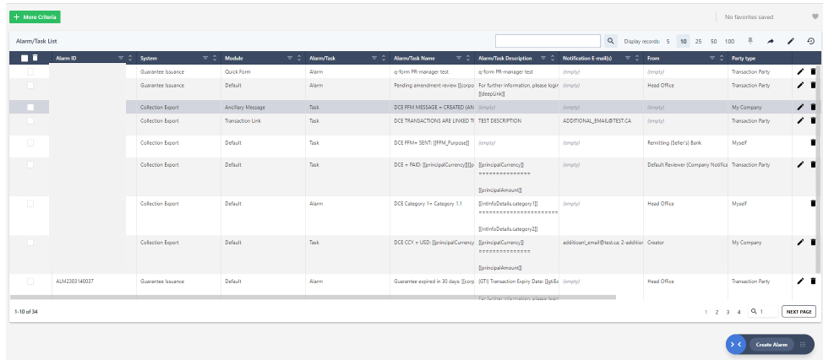Check the Ancillary Message row checkbox
The height and width of the screenshot is (362, 833).
pos(30,107)
